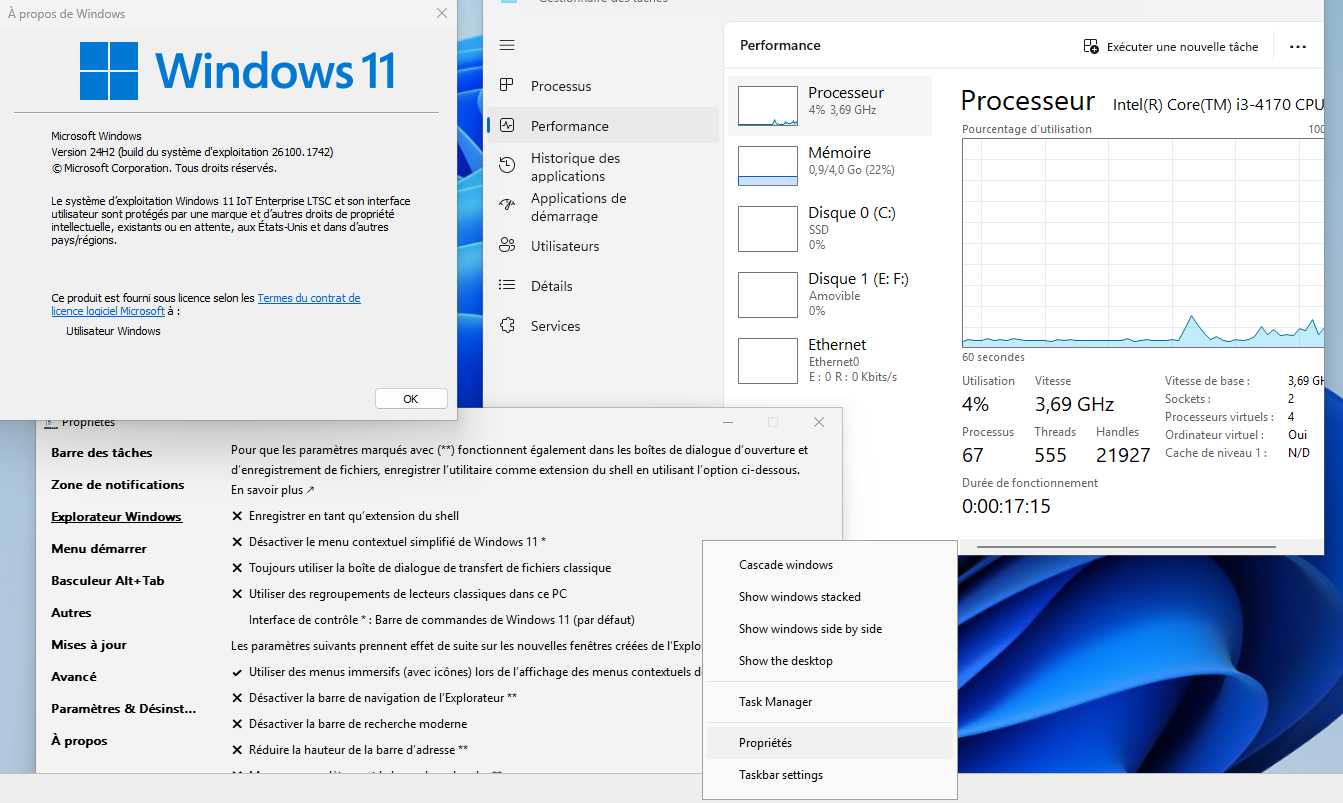The height and width of the screenshot is (803, 1343).
Task: Click the En savoir plus link
Action: point(273,490)
